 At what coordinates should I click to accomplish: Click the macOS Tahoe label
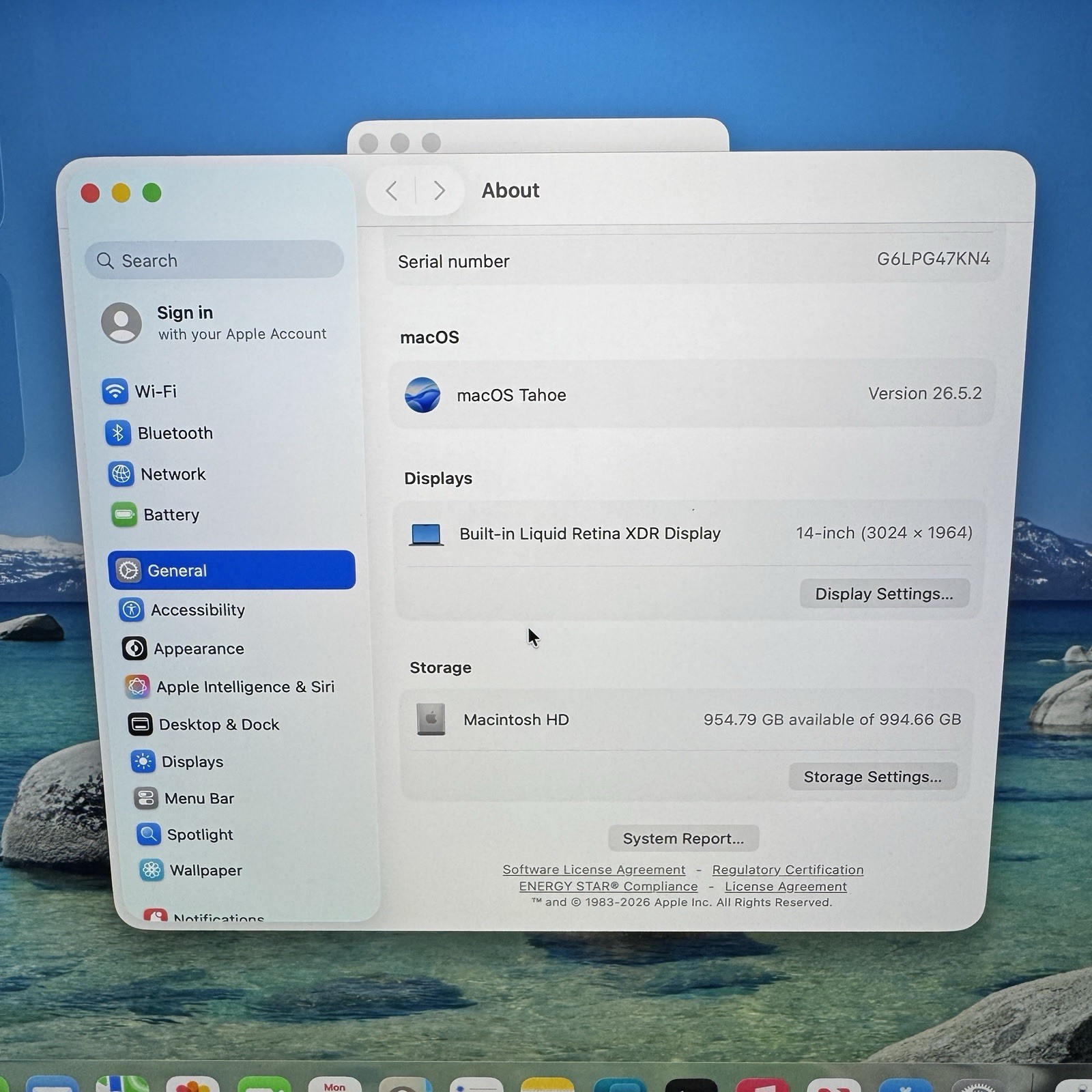511,395
